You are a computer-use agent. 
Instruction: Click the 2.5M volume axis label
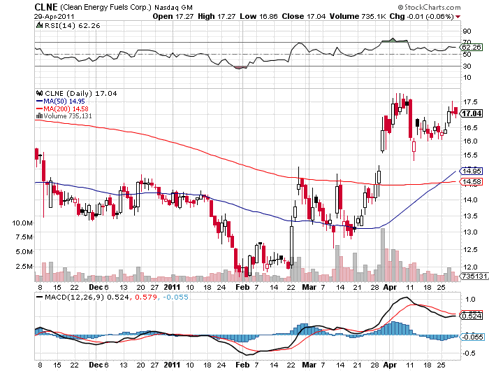coord(24,266)
